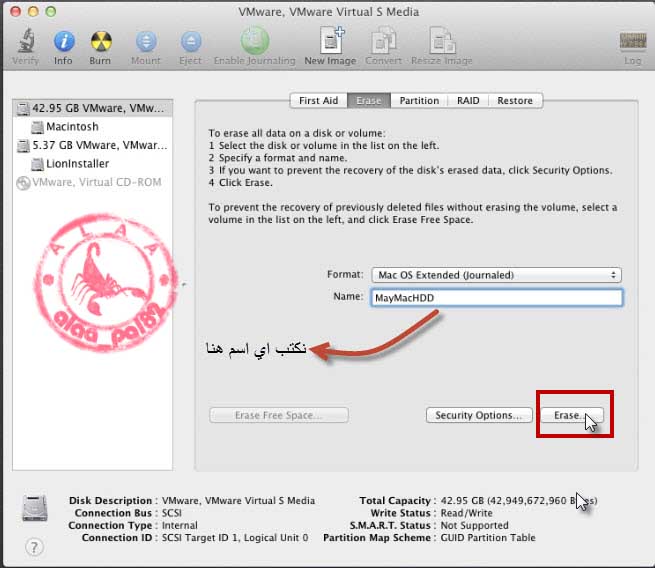Switch to the Partition tab

(419, 101)
